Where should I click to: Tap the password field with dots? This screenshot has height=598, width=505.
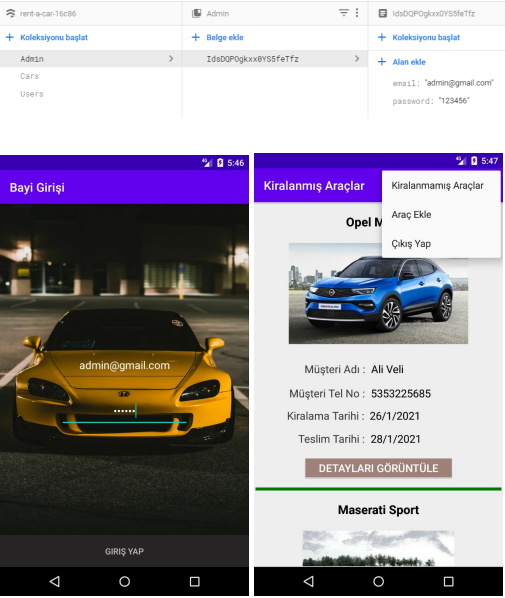pyautogui.click(x=124, y=411)
